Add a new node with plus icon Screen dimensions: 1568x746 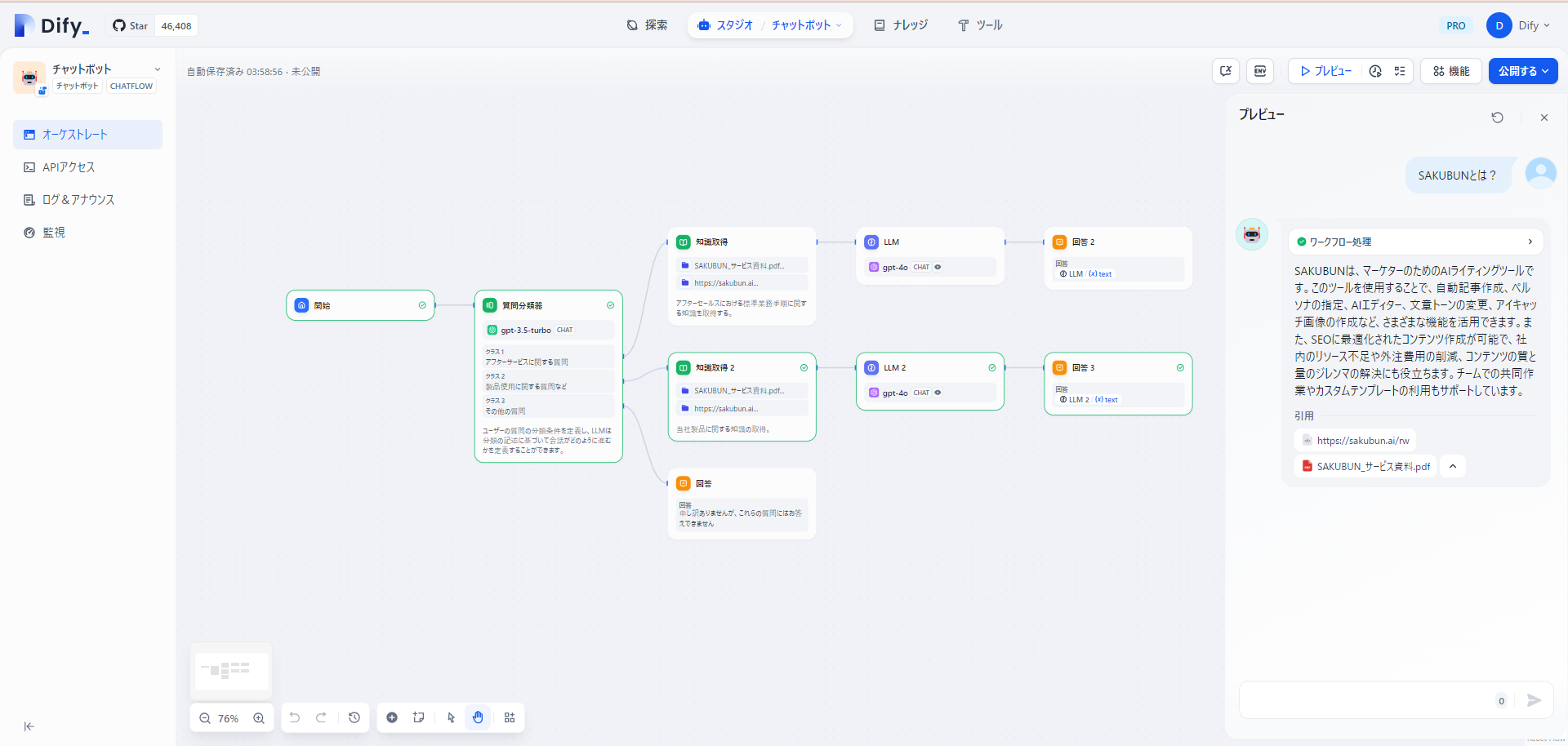coord(392,717)
